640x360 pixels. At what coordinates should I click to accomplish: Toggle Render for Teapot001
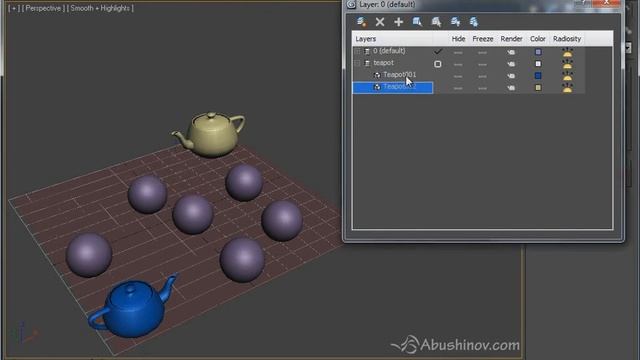[511, 76]
